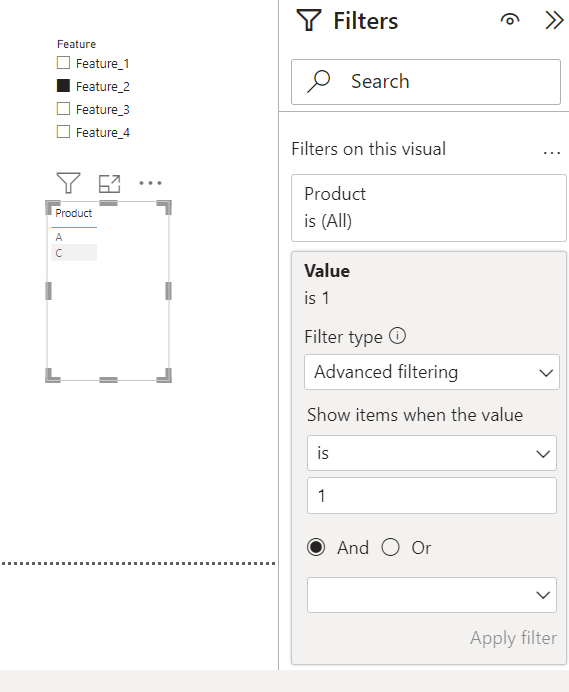Screen dimensions: 569x692
Task: Toggle the eye icon in the Filters header
Action: (510, 20)
